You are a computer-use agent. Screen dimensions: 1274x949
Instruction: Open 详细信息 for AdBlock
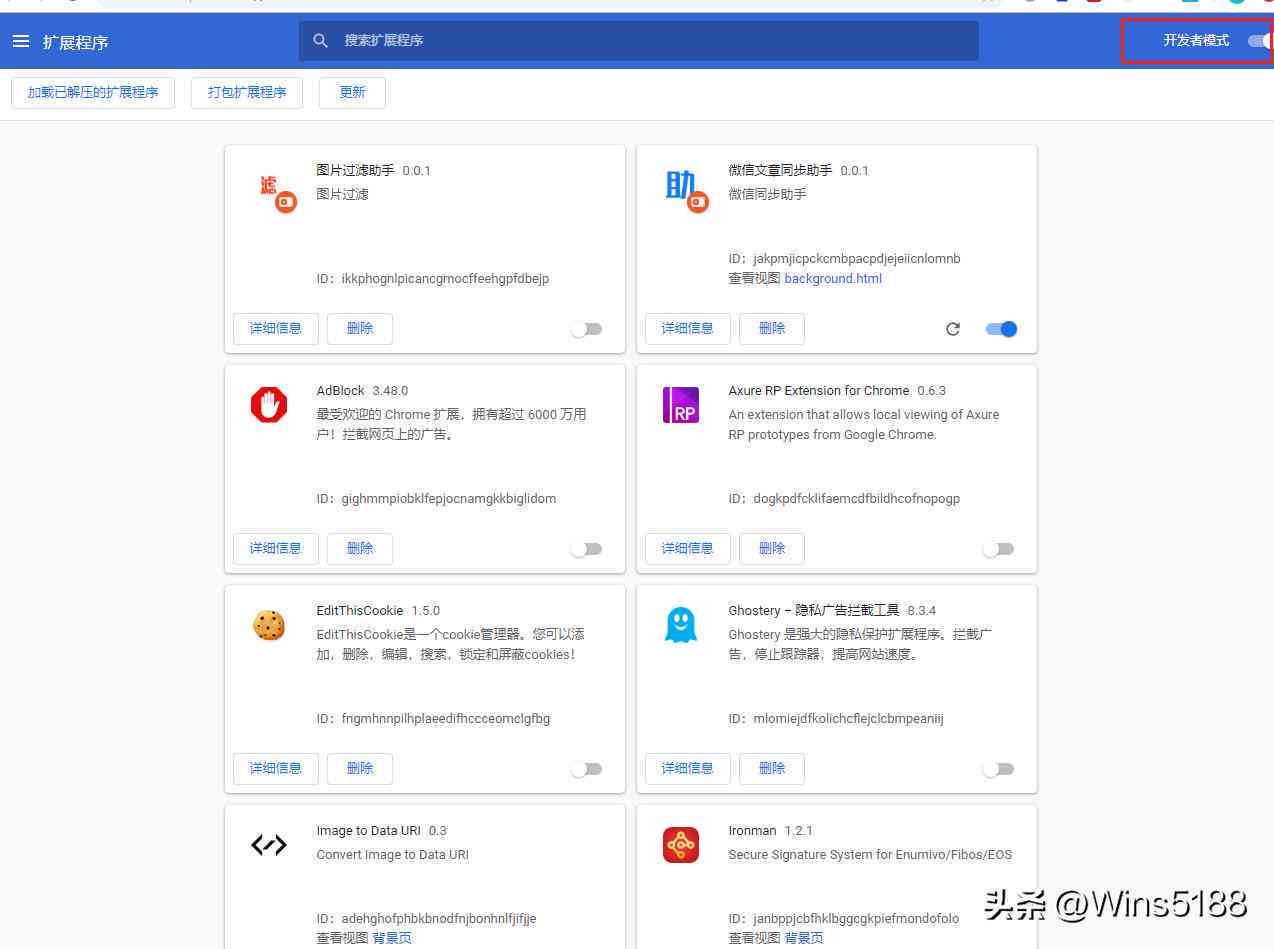[x=276, y=548]
